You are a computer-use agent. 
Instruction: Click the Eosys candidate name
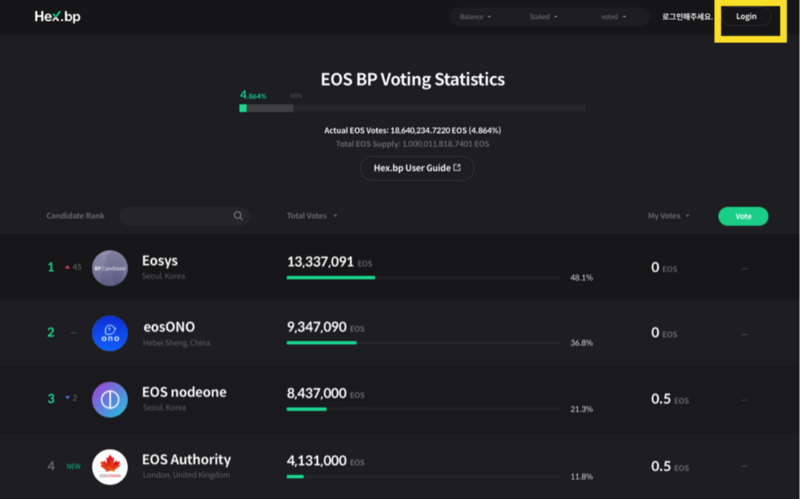[x=160, y=261]
